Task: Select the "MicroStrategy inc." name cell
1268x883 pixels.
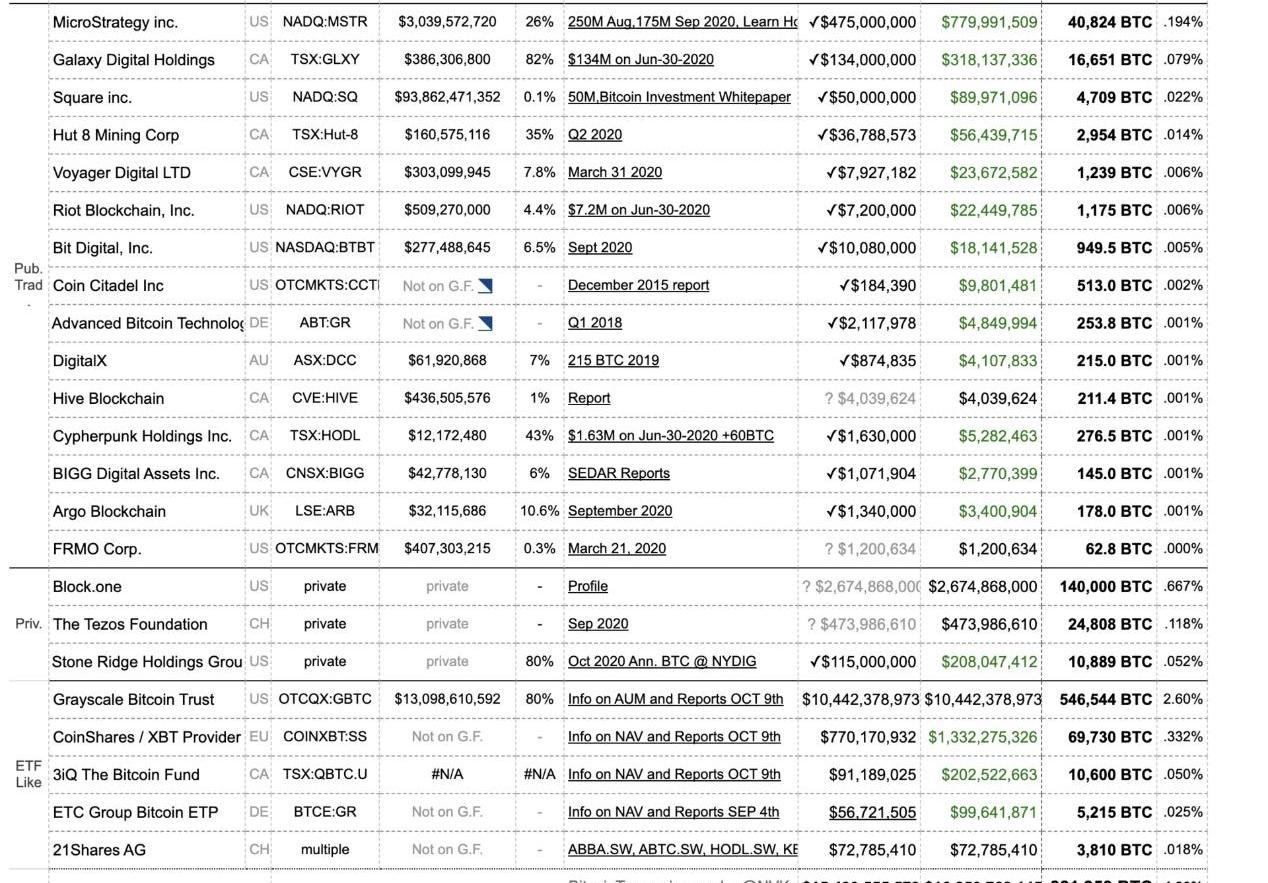Action: click(115, 22)
